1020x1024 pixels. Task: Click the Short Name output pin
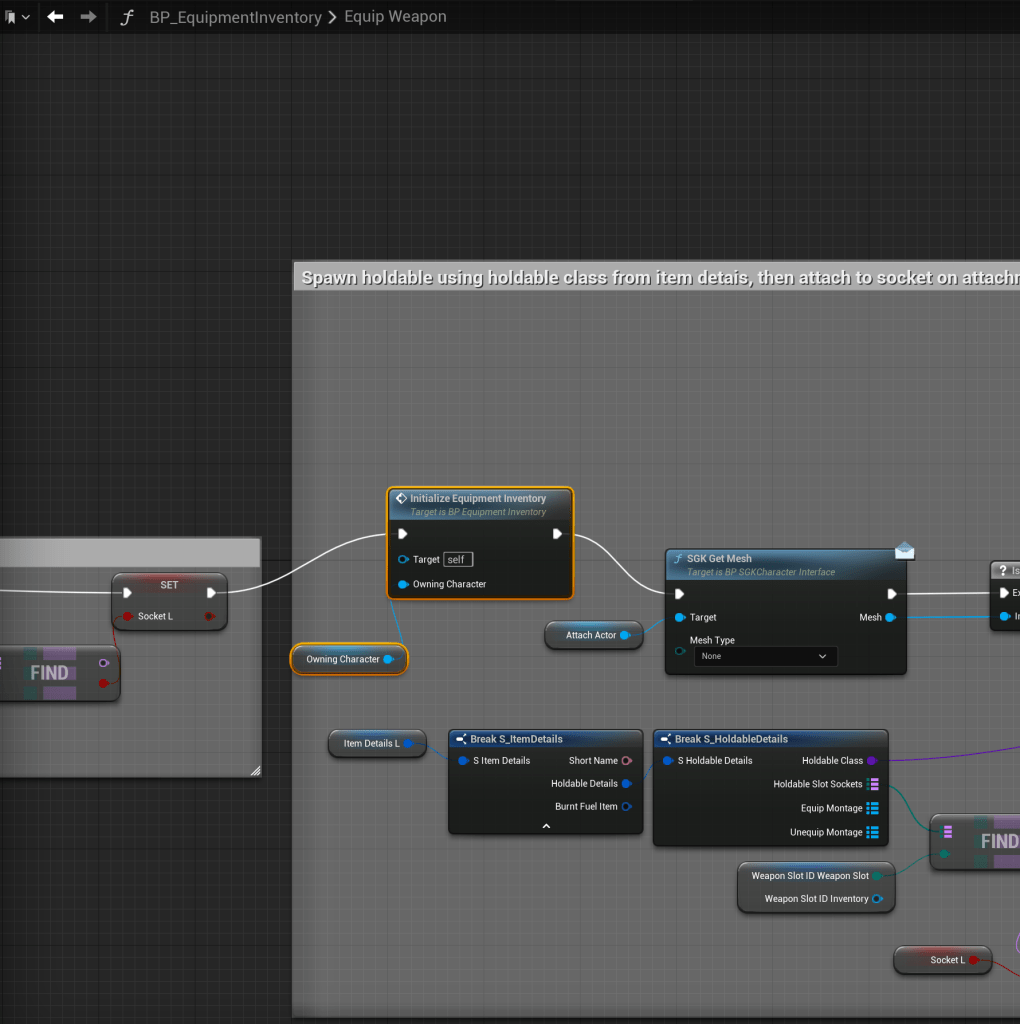(627, 761)
